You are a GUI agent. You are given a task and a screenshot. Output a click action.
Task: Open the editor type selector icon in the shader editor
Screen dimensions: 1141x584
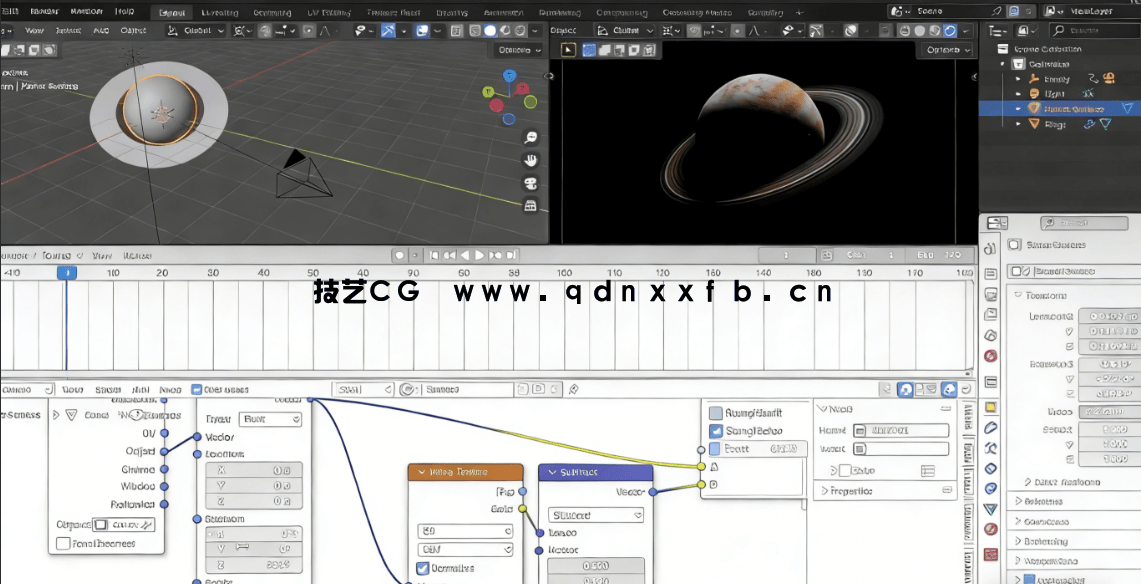click(x=10, y=389)
